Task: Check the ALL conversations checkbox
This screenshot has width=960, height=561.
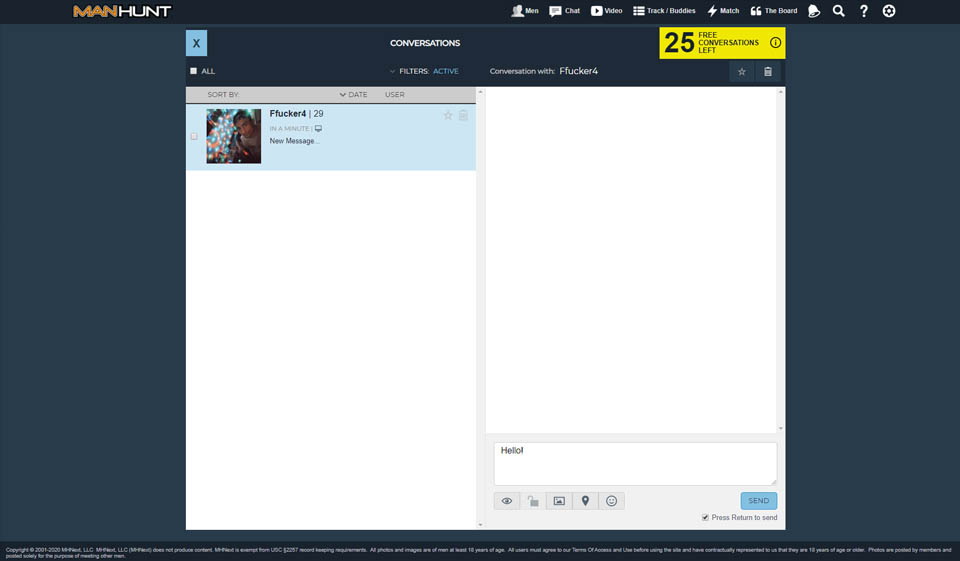Action: [194, 71]
